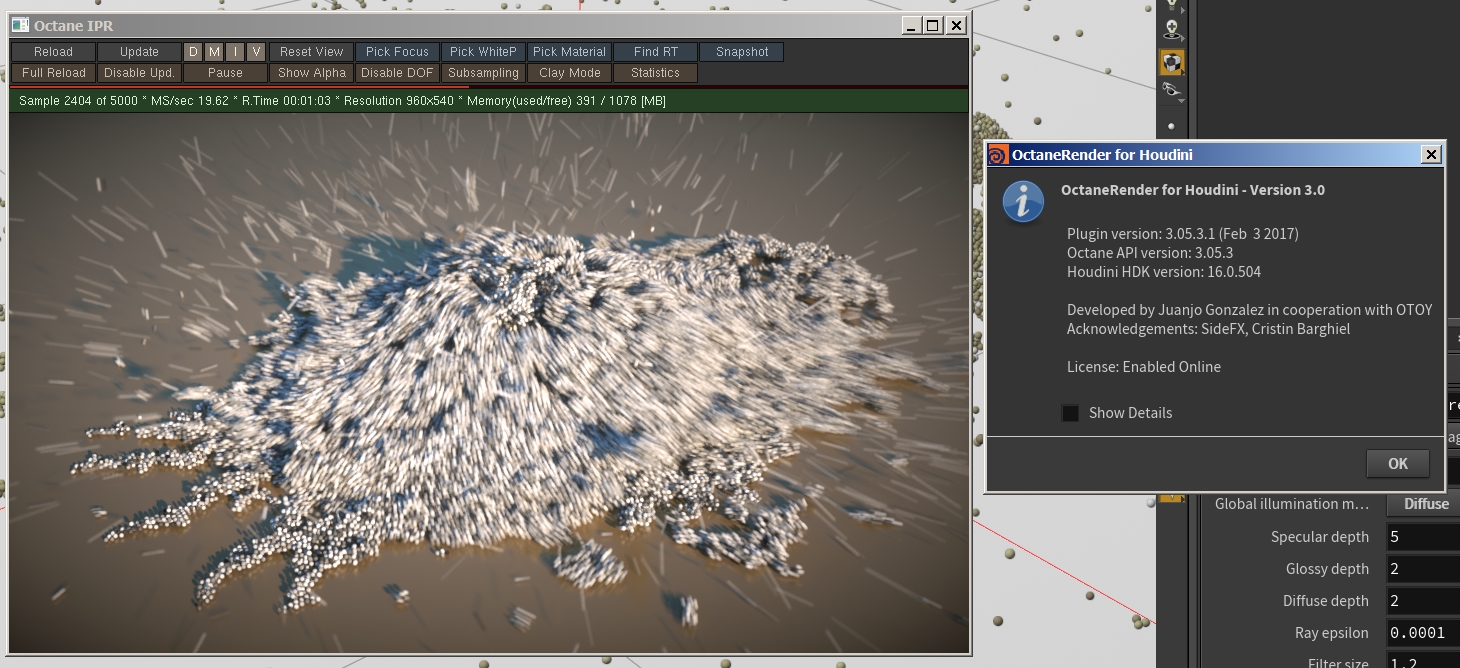Image resolution: width=1460 pixels, height=668 pixels.
Task: Click the Update button in Octane IPR
Action: click(139, 52)
